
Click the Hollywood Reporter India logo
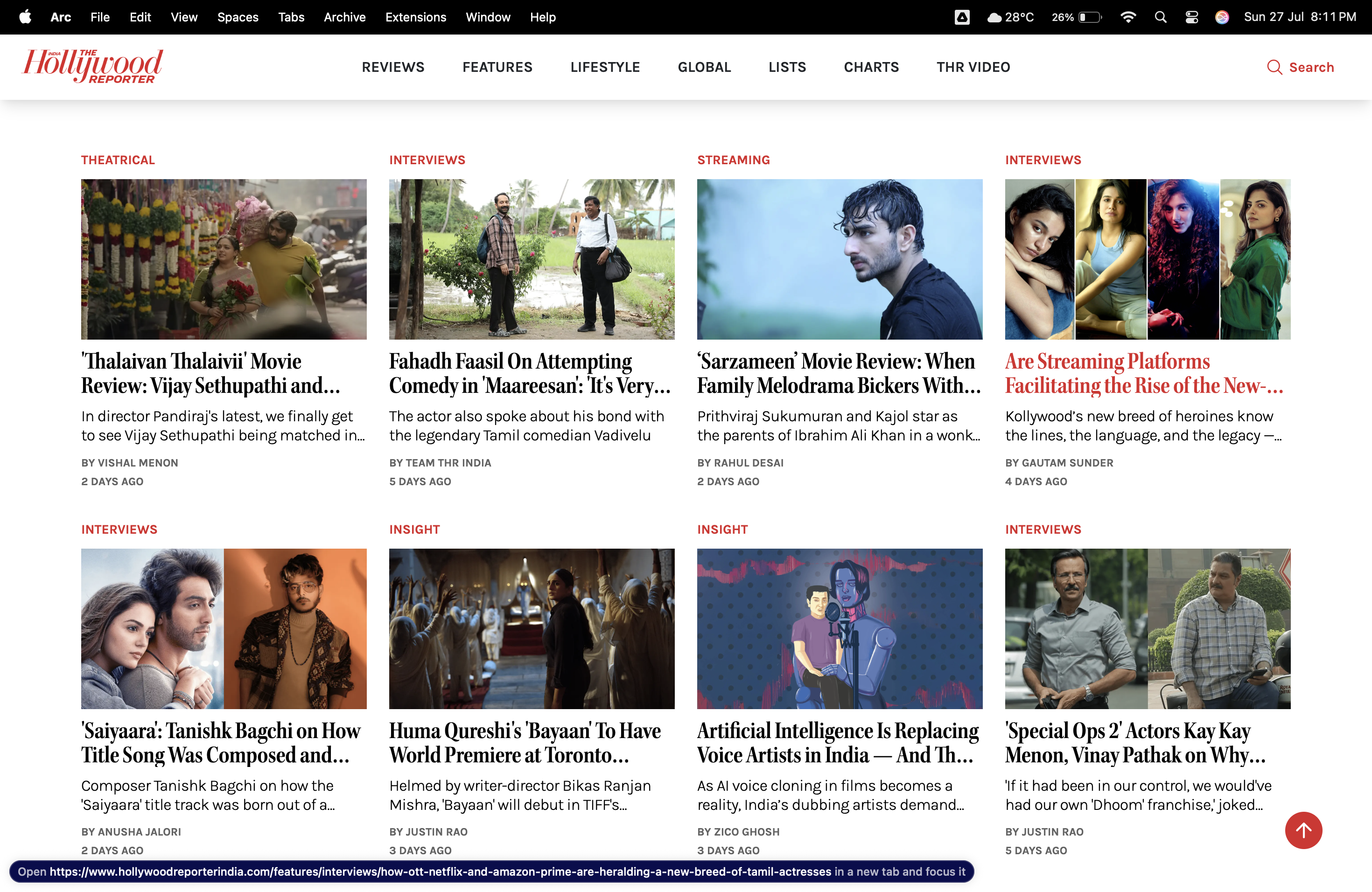pyautogui.click(x=92, y=66)
